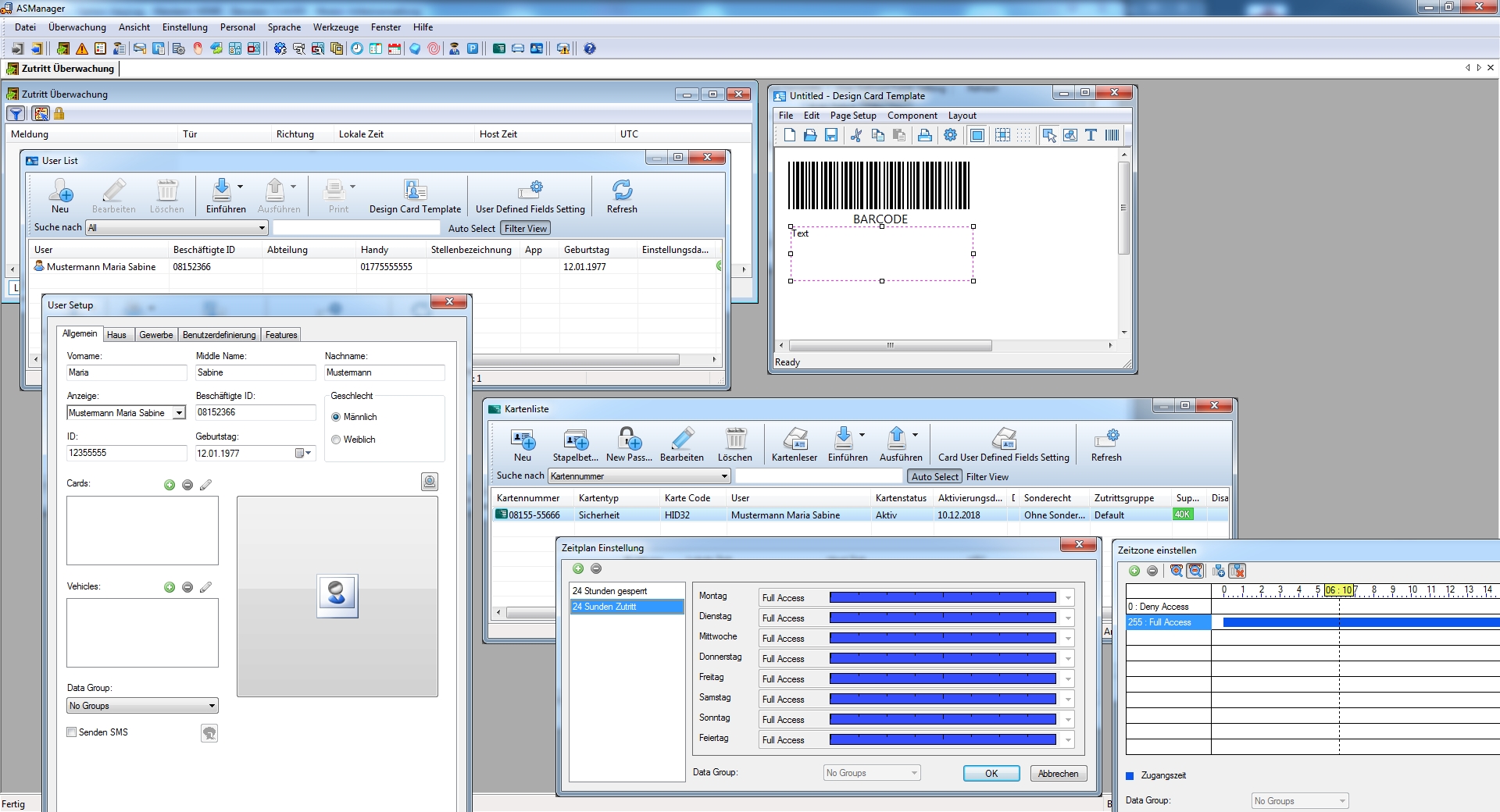Select the barcode tool in card designer
1500x812 pixels.
[x=1112, y=135]
